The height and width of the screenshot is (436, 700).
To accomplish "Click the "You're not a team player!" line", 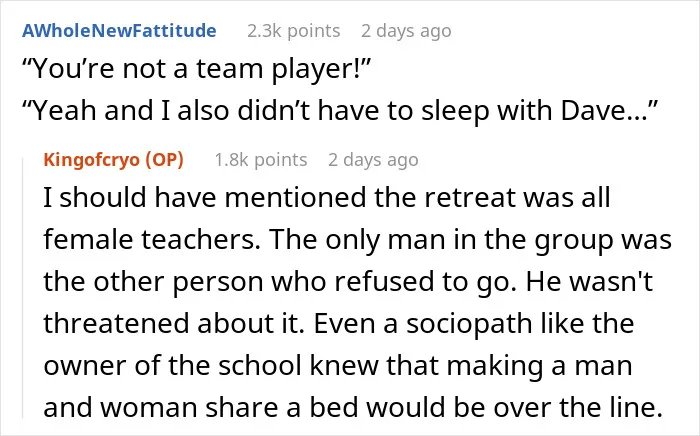I will pyautogui.click(x=196, y=69).
